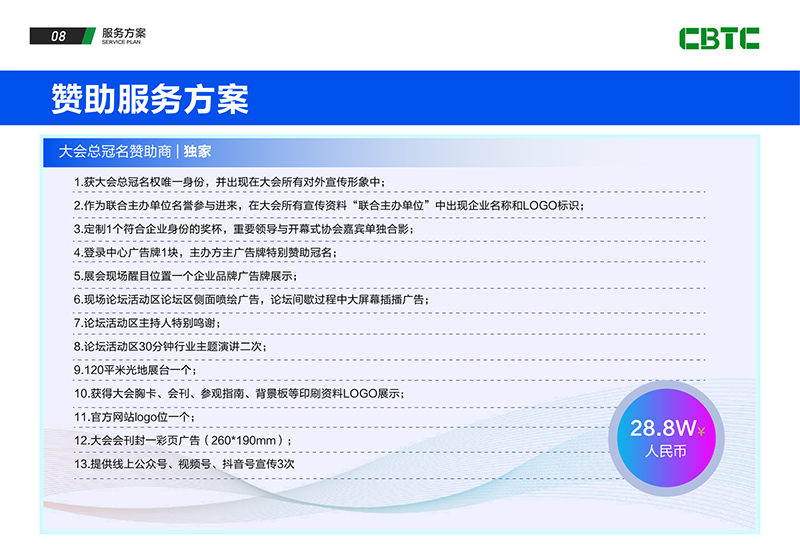Select item 13 about 公众号视频号抖音号宣传
800x555 pixels.
point(184,464)
